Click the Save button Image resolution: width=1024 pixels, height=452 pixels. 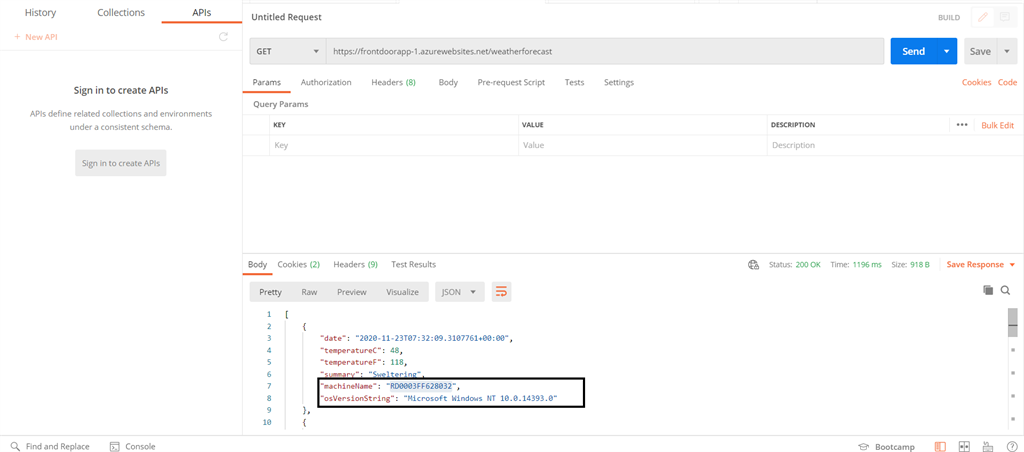point(980,51)
